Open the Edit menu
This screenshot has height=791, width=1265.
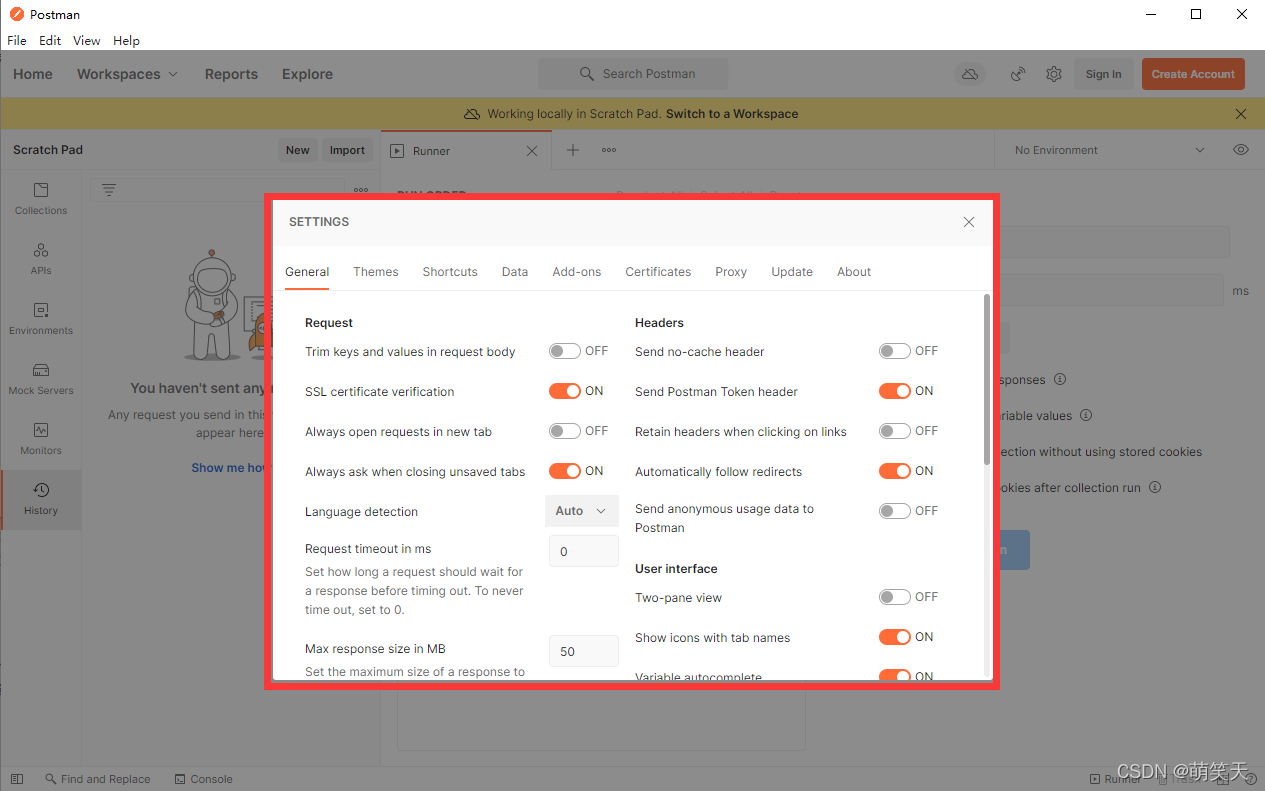[50, 41]
